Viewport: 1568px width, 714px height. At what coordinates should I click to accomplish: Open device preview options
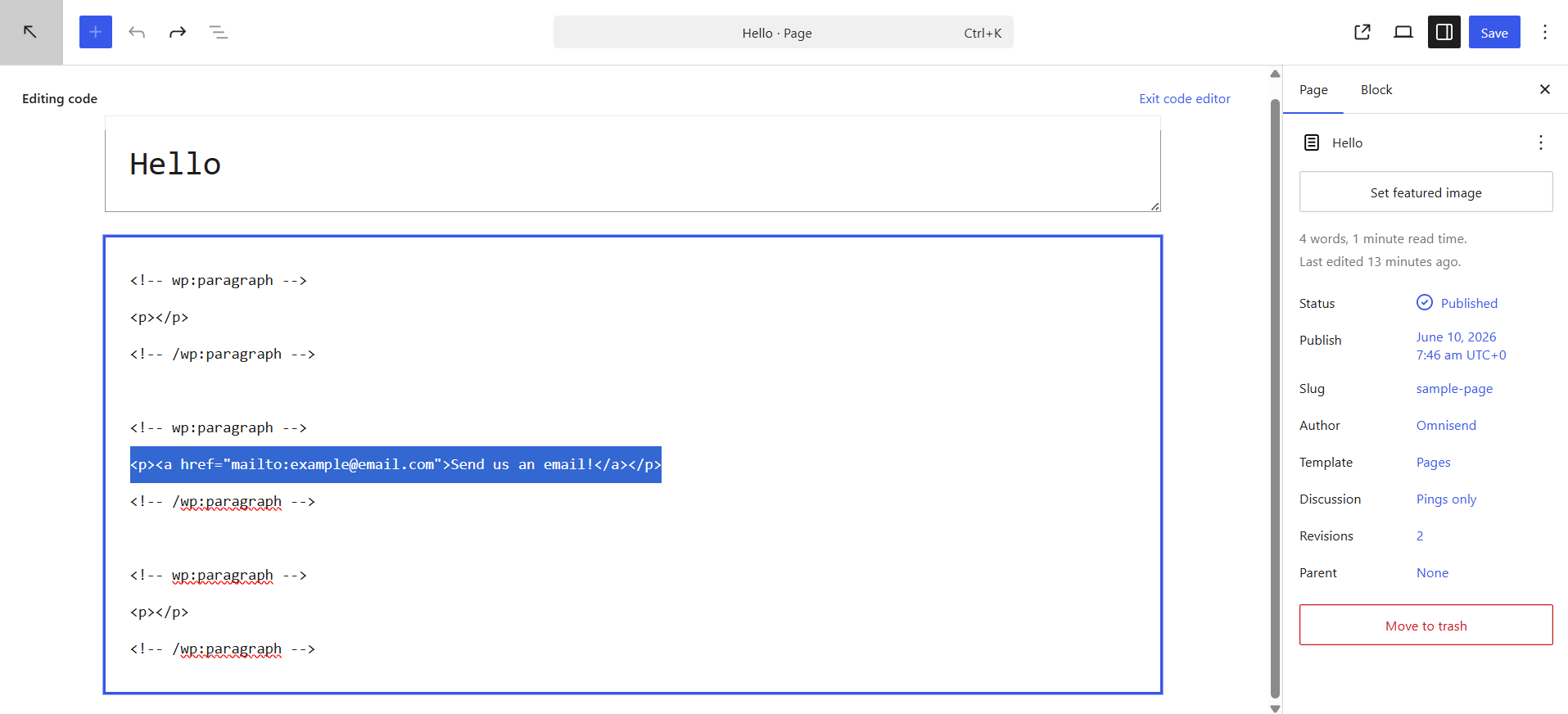(1403, 32)
